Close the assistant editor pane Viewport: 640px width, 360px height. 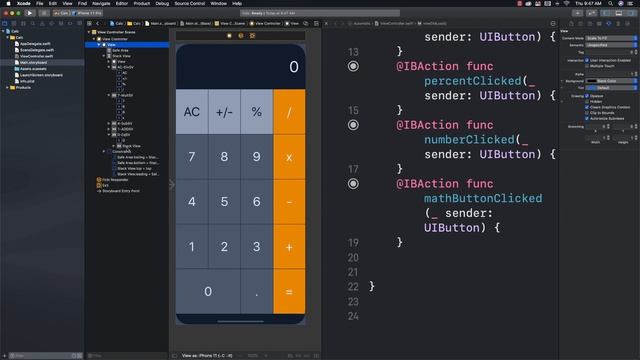[x=326, y=24]
